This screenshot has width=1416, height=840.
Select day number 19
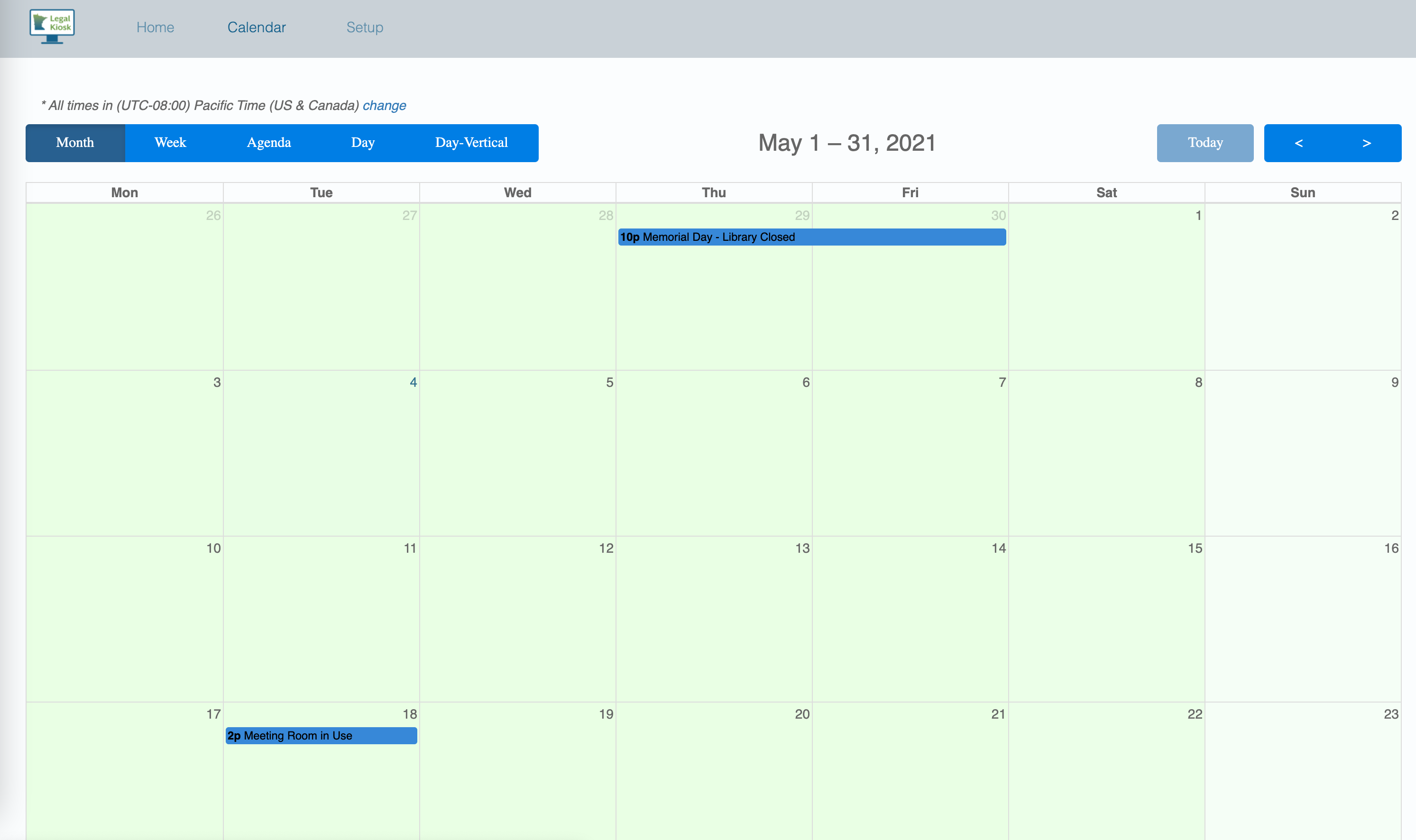606,714
